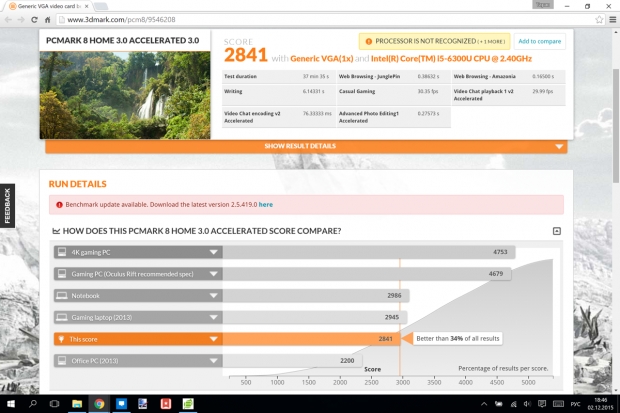Click the Chrome taskbar icon

click(x=99, y=404)
